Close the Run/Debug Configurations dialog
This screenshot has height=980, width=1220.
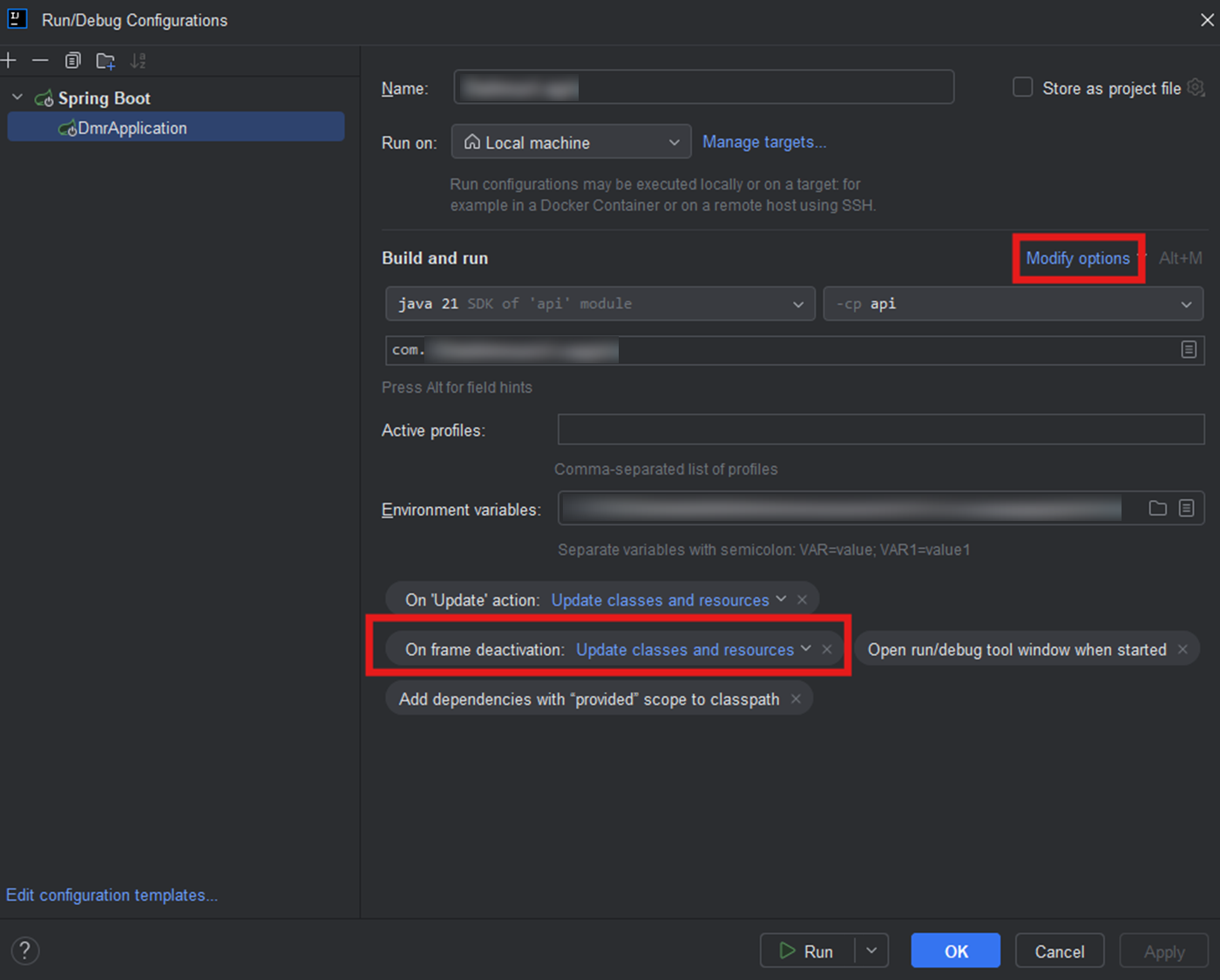coord(1207,19)
